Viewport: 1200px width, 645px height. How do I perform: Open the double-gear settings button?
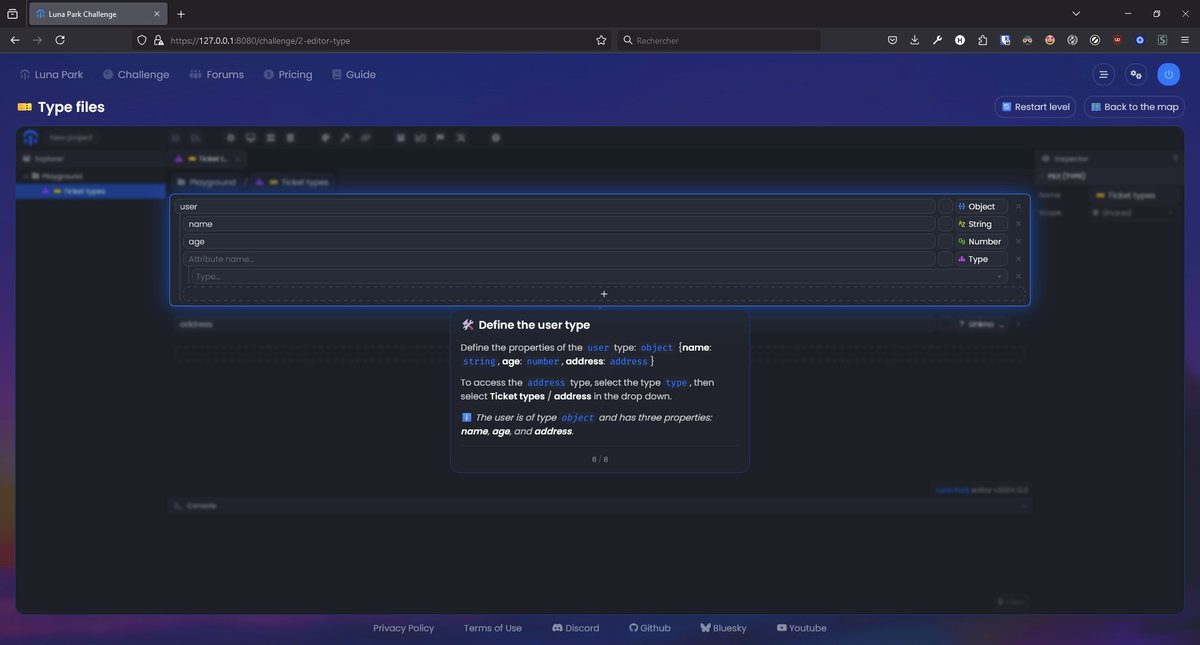[x=1136, y=74]
